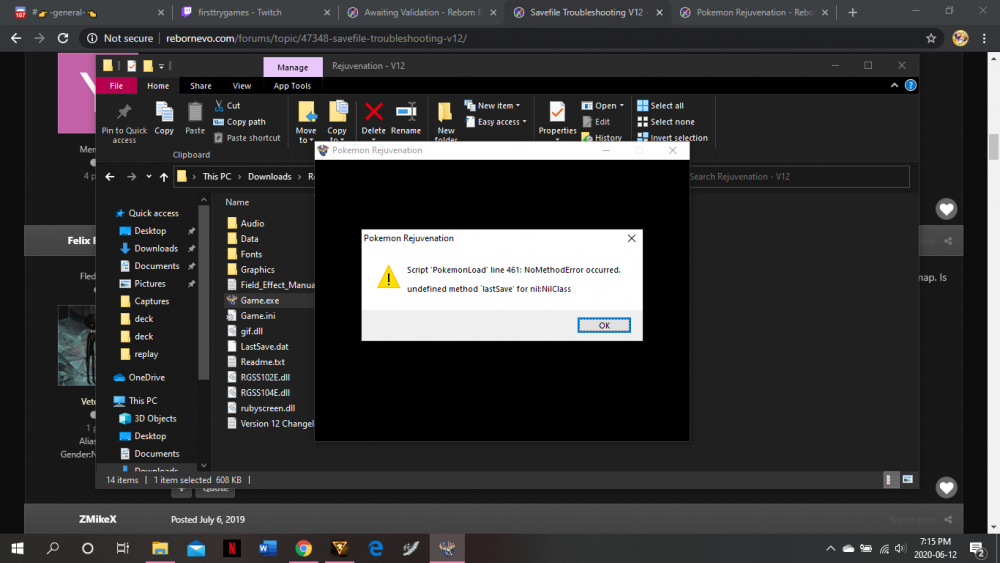The height and width of the screenshot is (563, 1000).
Task: Open the Open dropdown in ribbon
Action: [x=603, y=106]
